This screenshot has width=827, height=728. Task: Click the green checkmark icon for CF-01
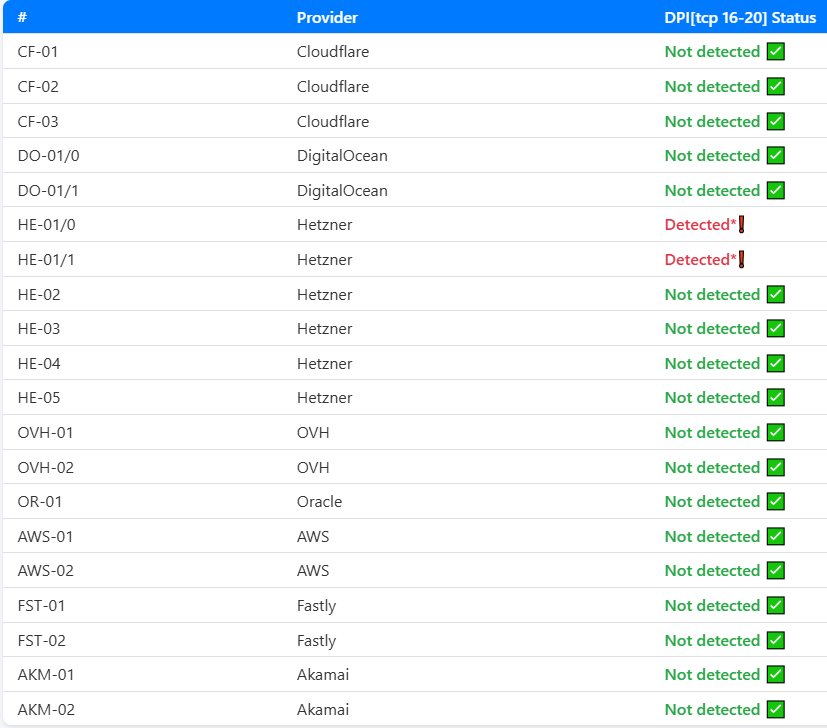[775, 52]
